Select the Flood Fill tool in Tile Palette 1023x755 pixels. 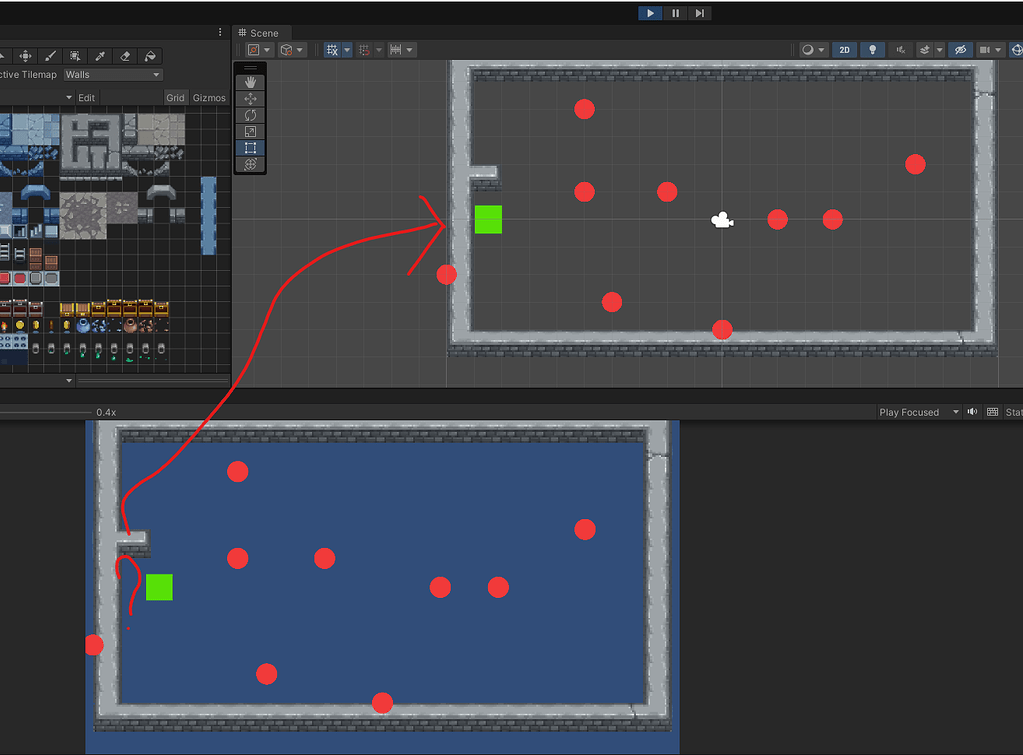coord(152,56)
